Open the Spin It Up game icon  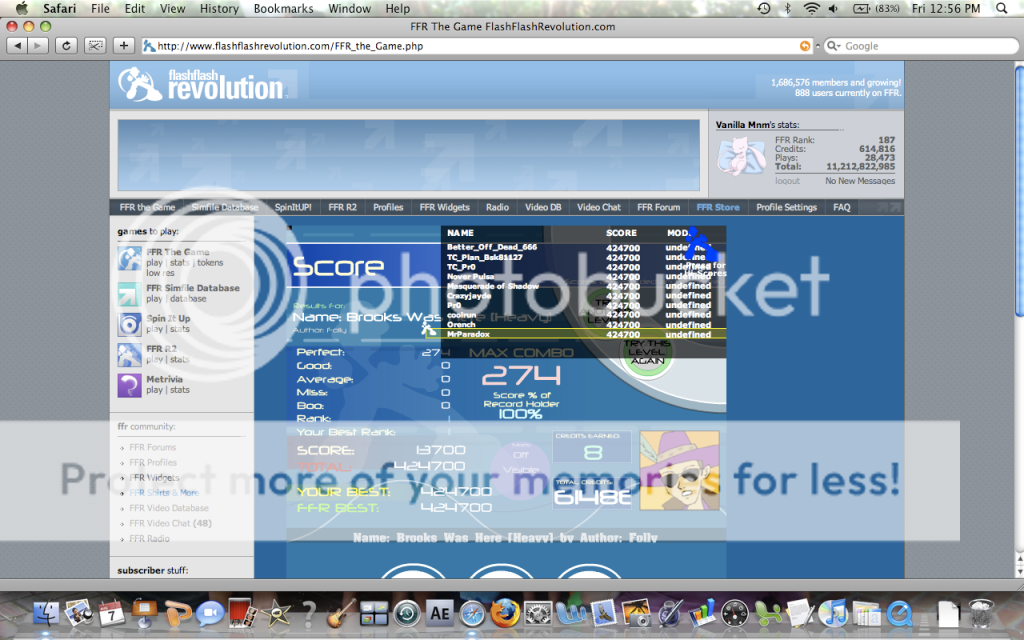130,324
